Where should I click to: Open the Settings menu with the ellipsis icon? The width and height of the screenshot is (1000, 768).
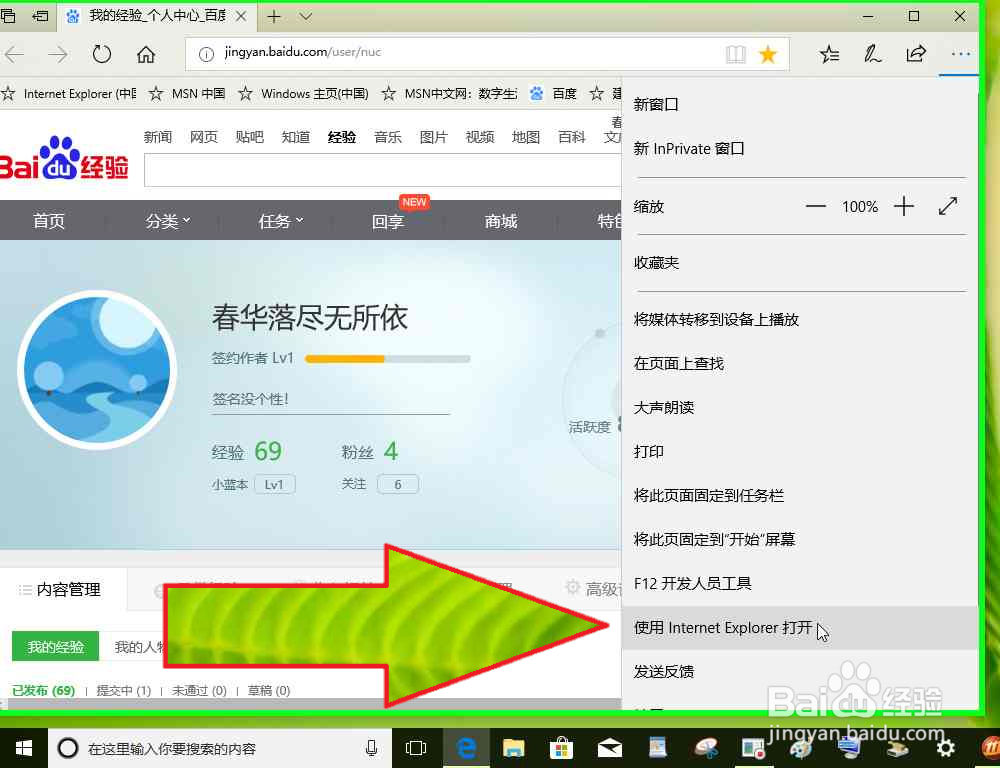960,54
